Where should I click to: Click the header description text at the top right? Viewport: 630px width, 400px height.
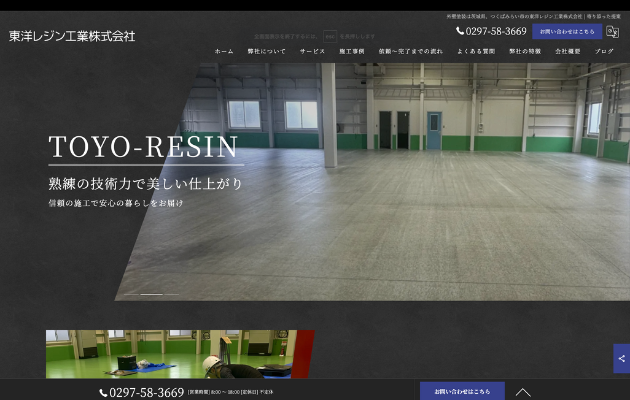534,16
